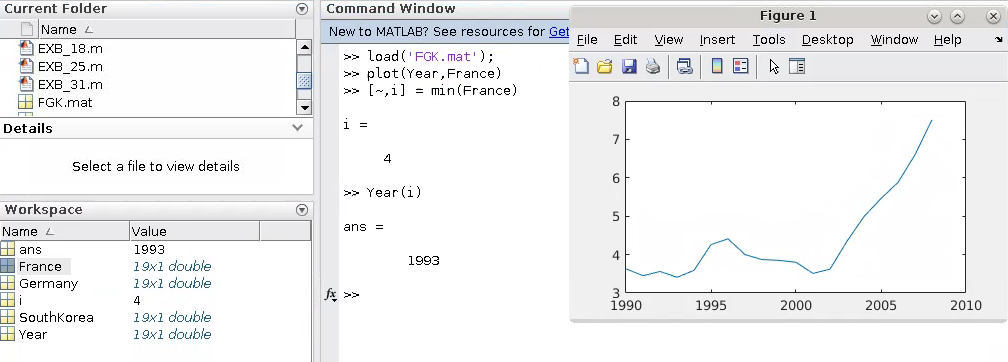Screen dimensions: 1008x362
Task: Click EXB_31.m file icon
Action: tap(26, 84)
